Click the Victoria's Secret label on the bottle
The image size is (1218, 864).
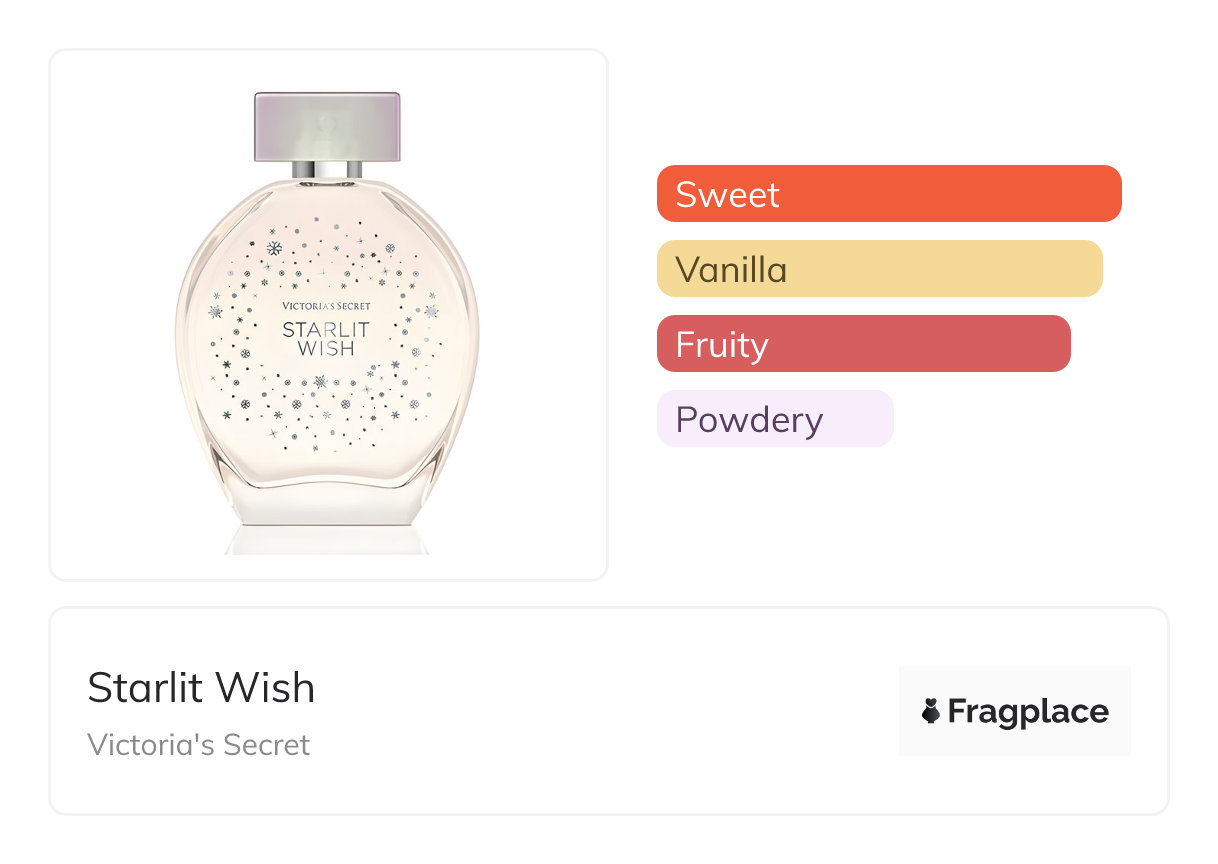tap(326, 306)
